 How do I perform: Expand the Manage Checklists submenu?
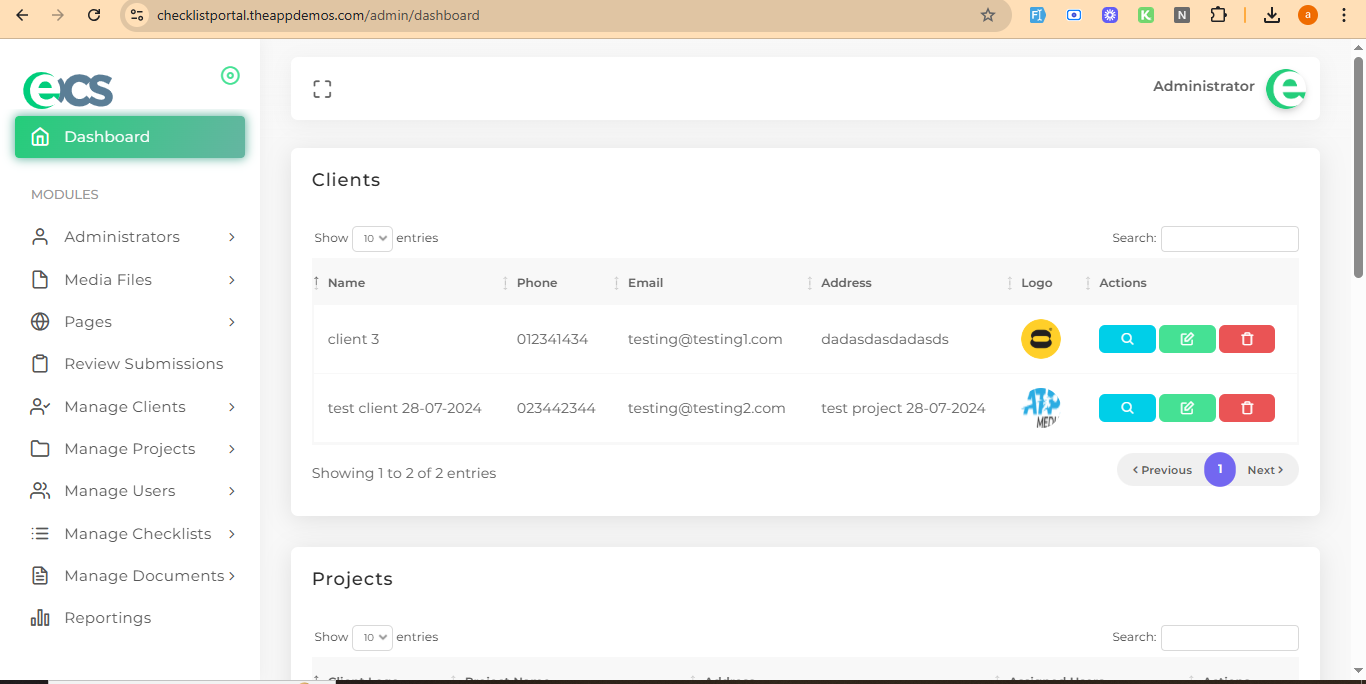135,534
